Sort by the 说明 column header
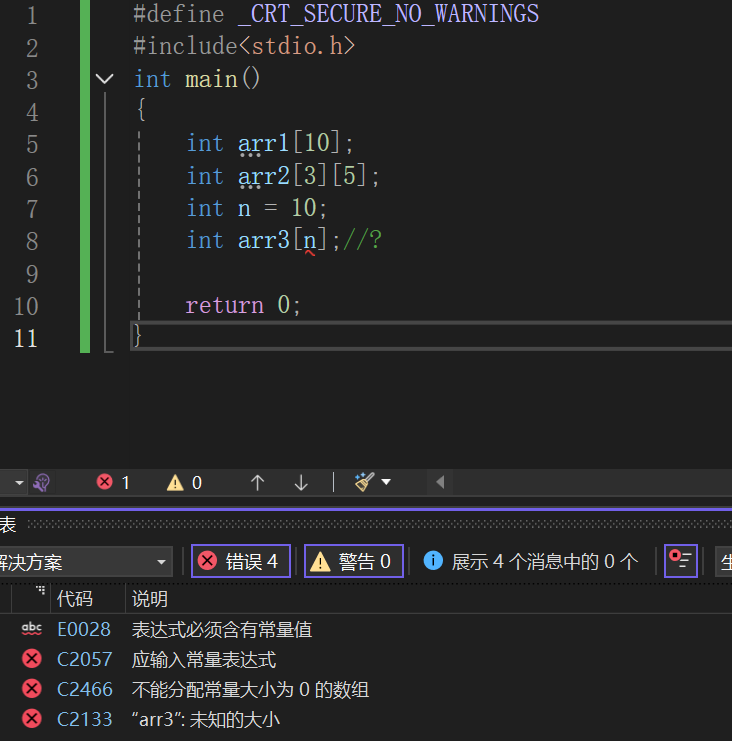732x741 pixels. (150, 599)
